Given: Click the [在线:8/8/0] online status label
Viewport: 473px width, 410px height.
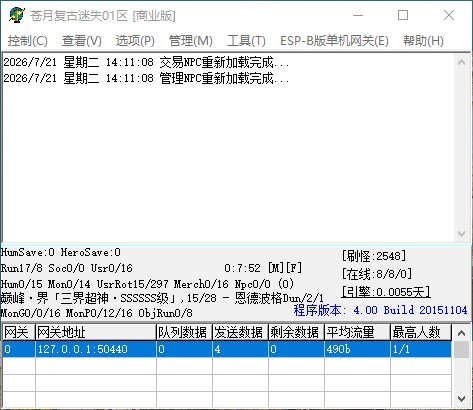Looking at the screenshot, I should point(377,274).
